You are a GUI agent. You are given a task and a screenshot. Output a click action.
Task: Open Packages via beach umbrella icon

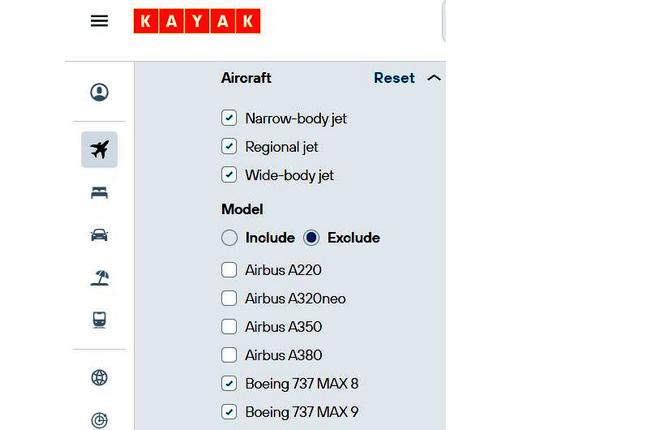99,278
